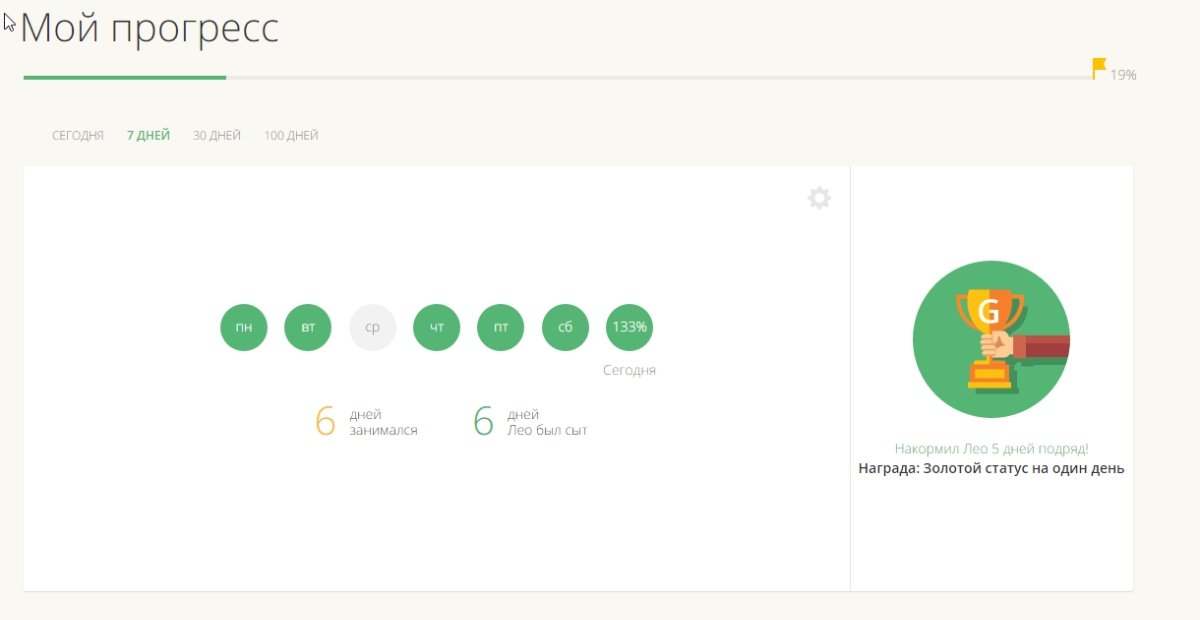Screen dimensions: 1200x620
Task: Select the Thursday "чт" day circle
Action: [436, 327]
